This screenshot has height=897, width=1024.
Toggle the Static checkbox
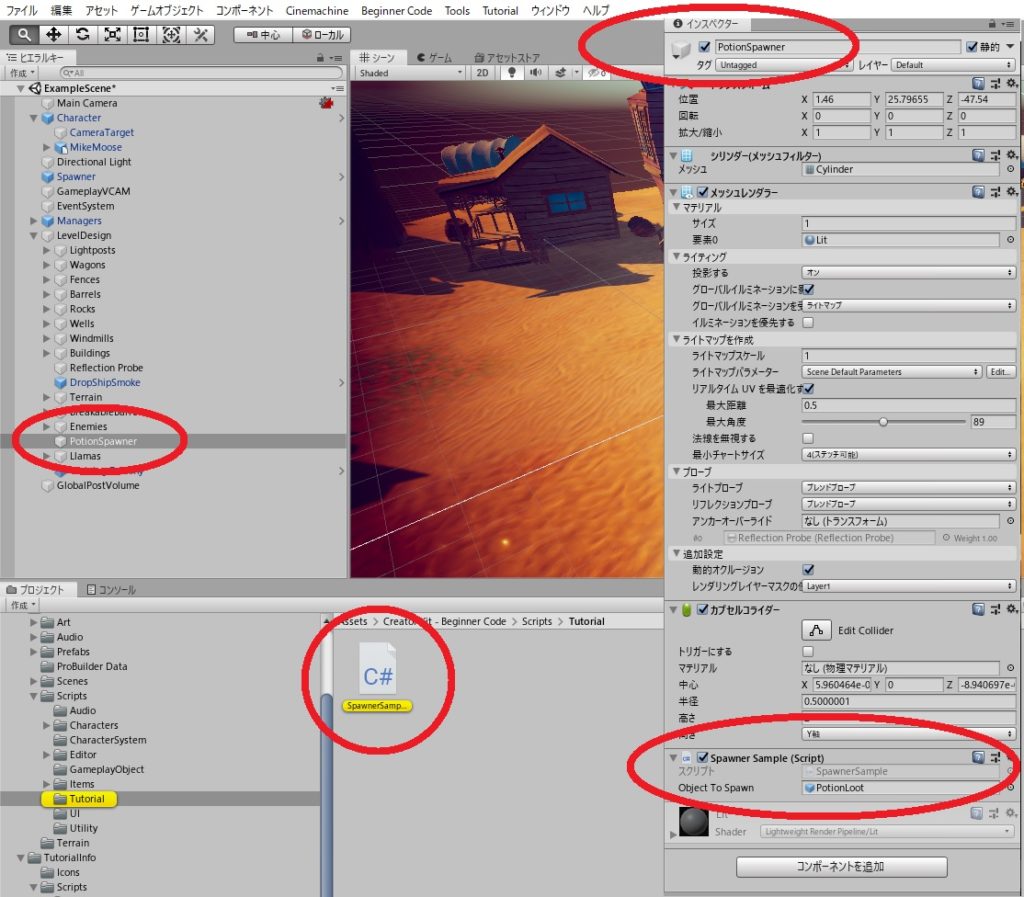coord(972,47)
